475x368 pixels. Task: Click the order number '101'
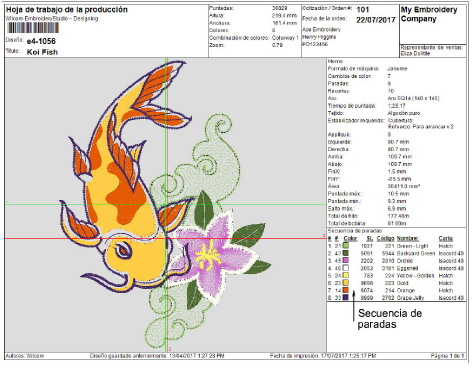coord(363,10)
